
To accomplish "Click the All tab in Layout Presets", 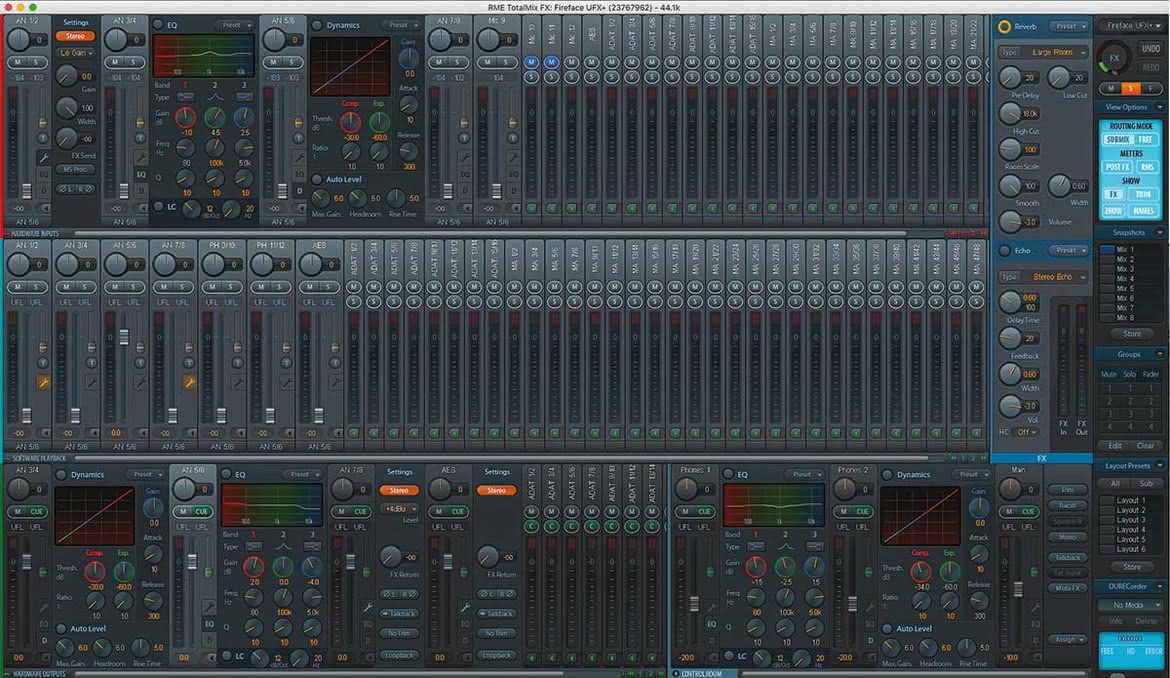I will tap(1116, 483).
